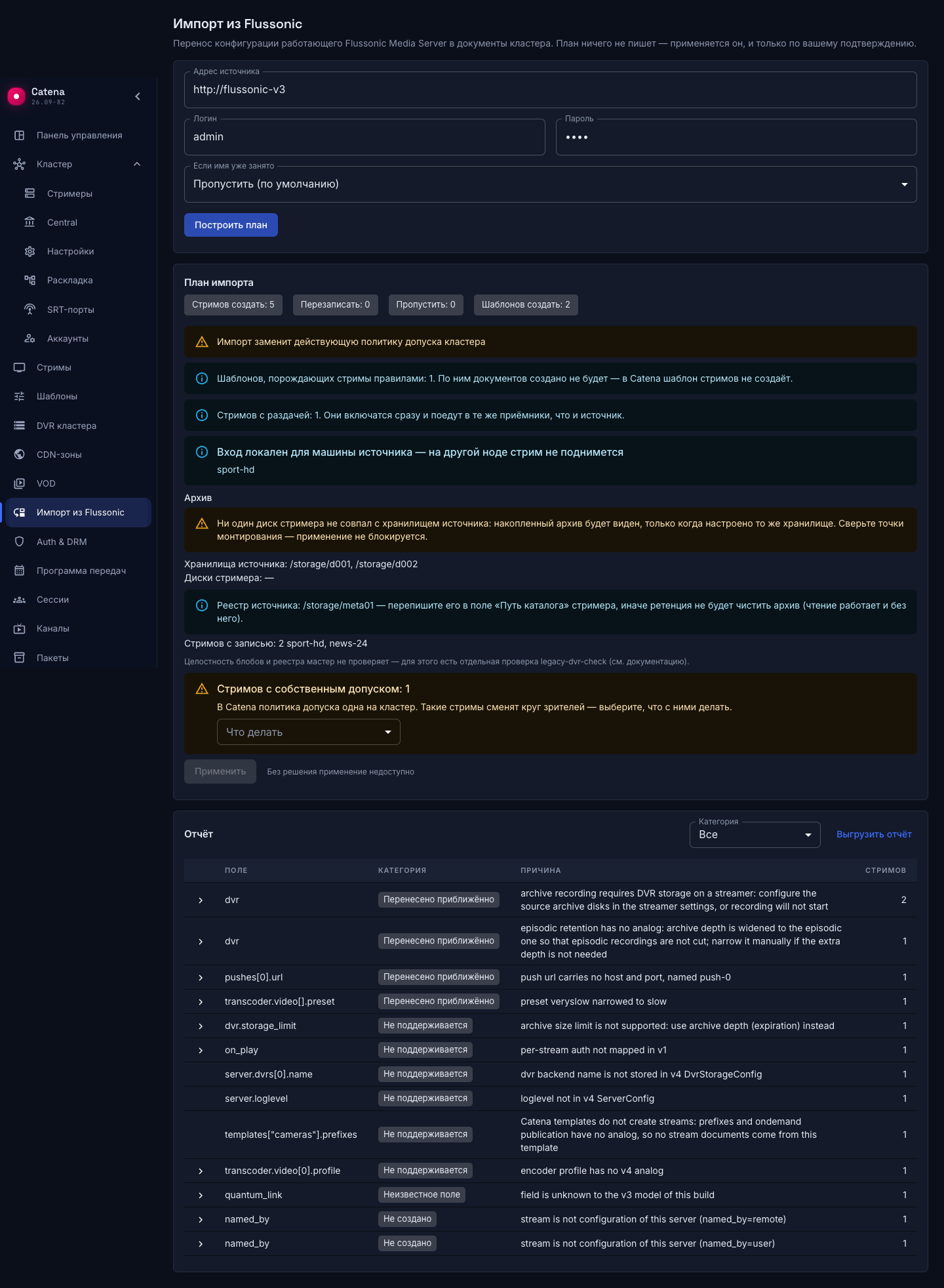
Task: Click the Auth & DRM shield icon
Action: coord(20,542)
